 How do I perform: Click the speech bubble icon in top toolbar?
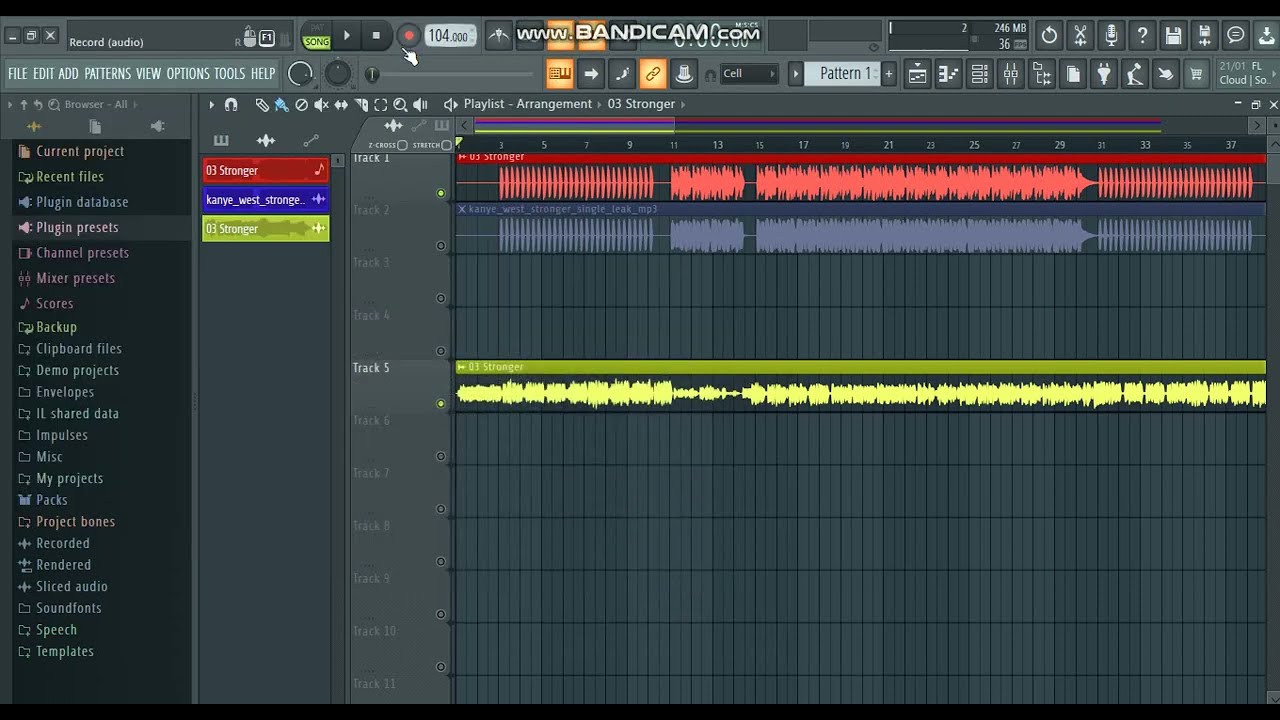[1235, 36]
